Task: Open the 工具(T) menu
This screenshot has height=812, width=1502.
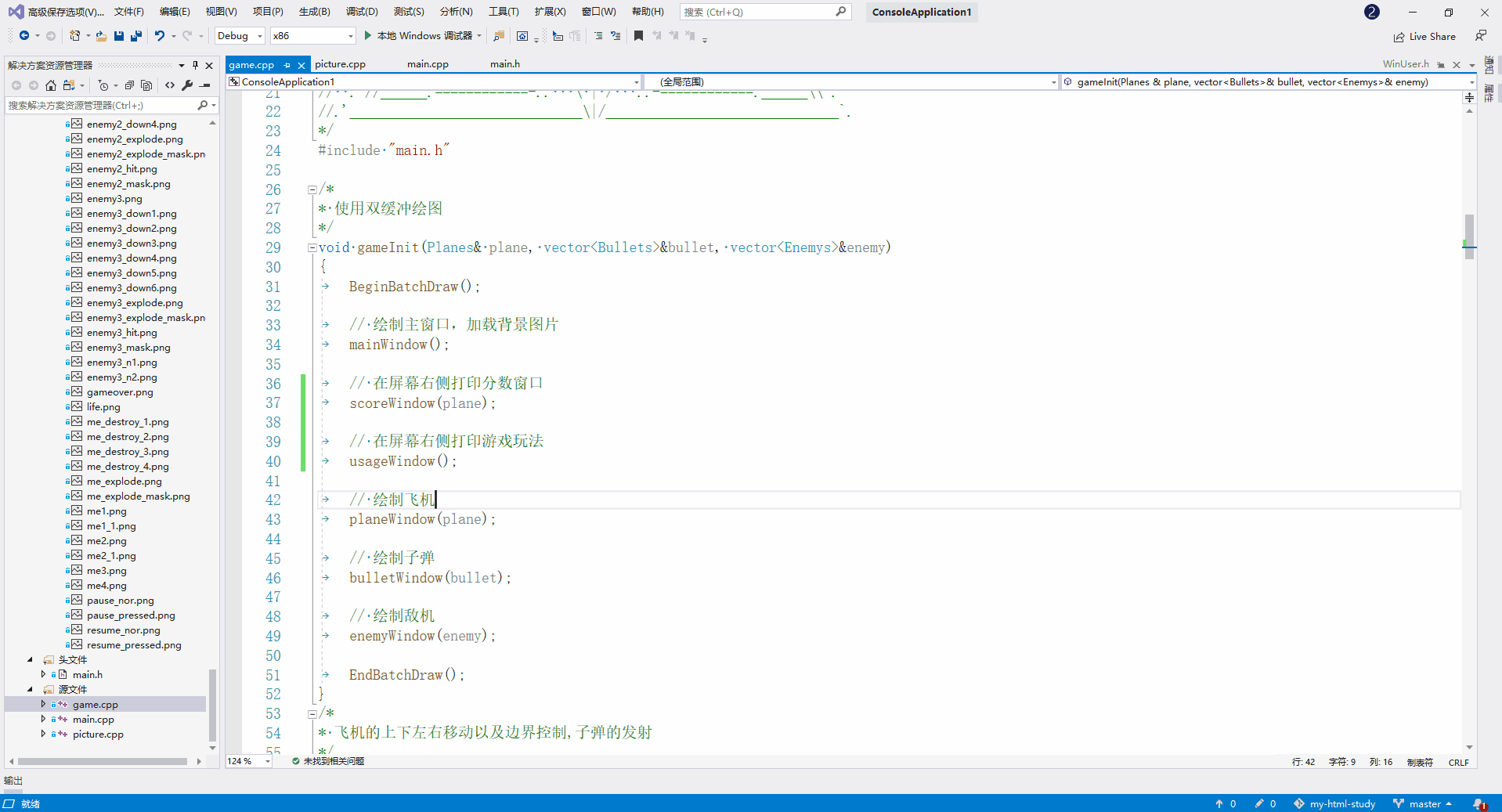Action: pos(504,12)
